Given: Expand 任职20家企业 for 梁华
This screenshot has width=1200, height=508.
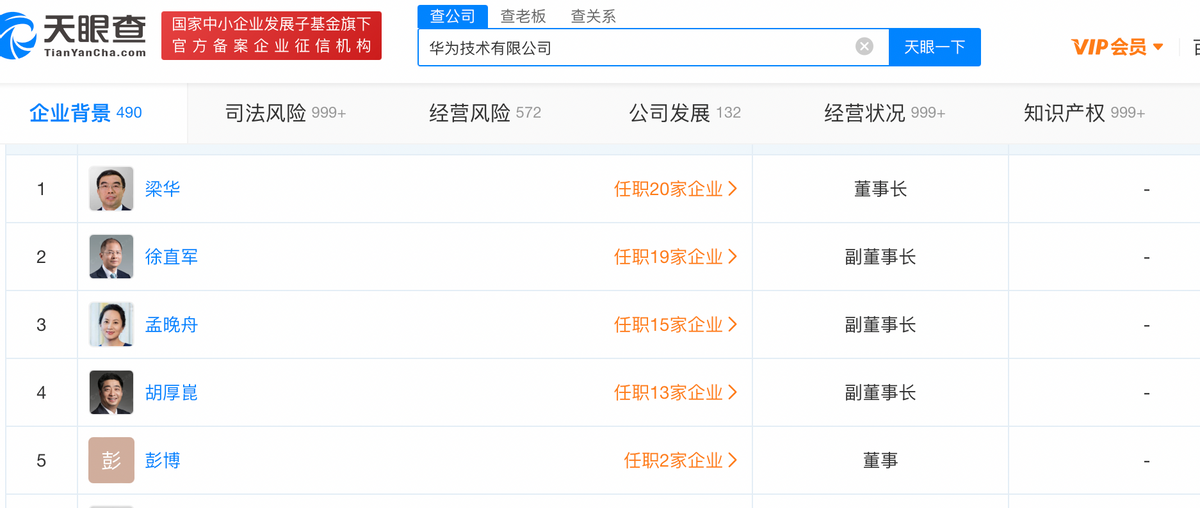Looking at the screenshot, I should tap(676, 189).
